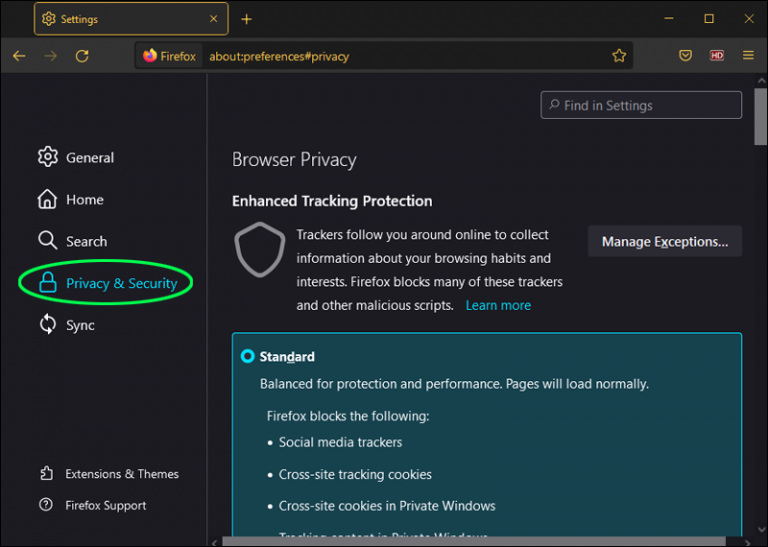Screen dimensions: 768x547
Task: Click the Find in Settings search field
Action: pos(641,105)
